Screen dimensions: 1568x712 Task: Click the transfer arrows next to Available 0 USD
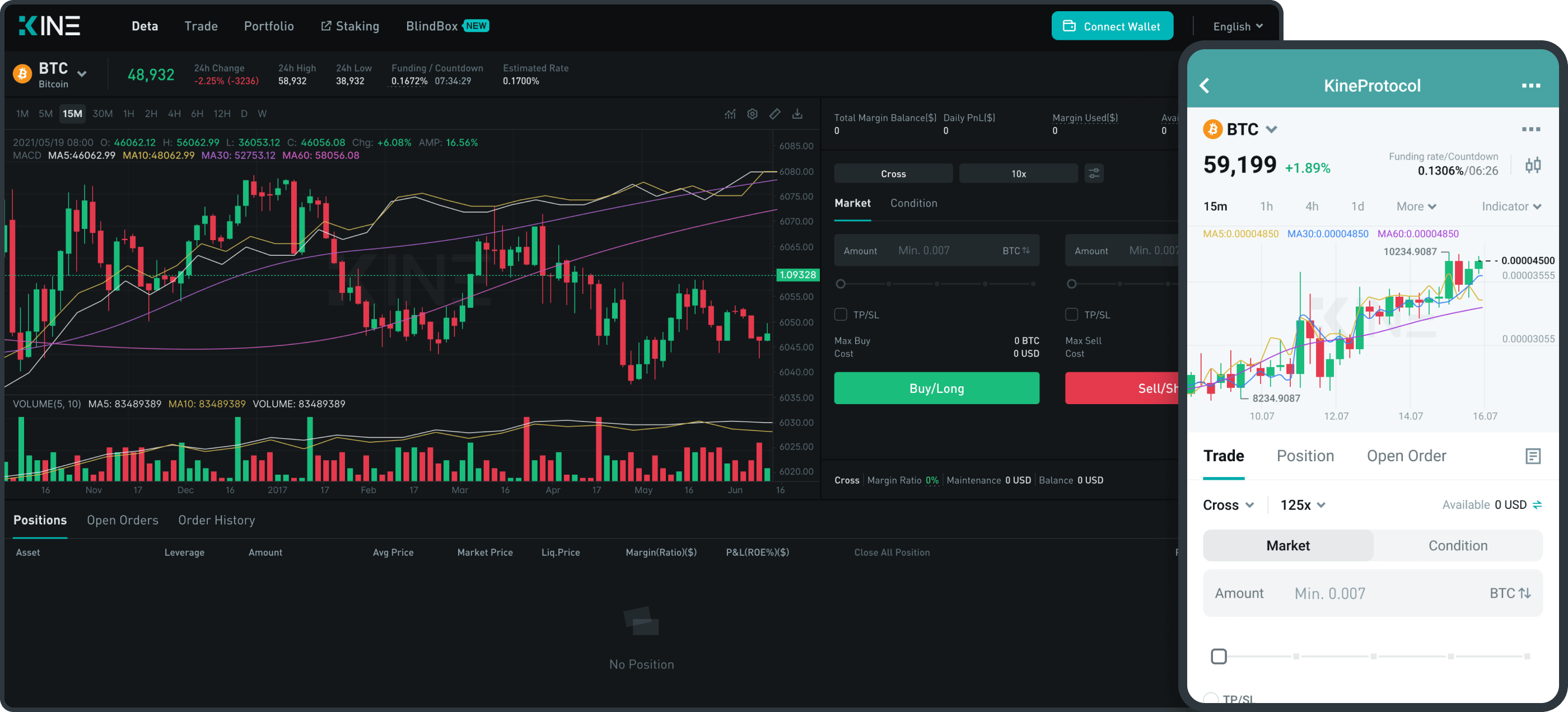click(x=1537, y=505)
